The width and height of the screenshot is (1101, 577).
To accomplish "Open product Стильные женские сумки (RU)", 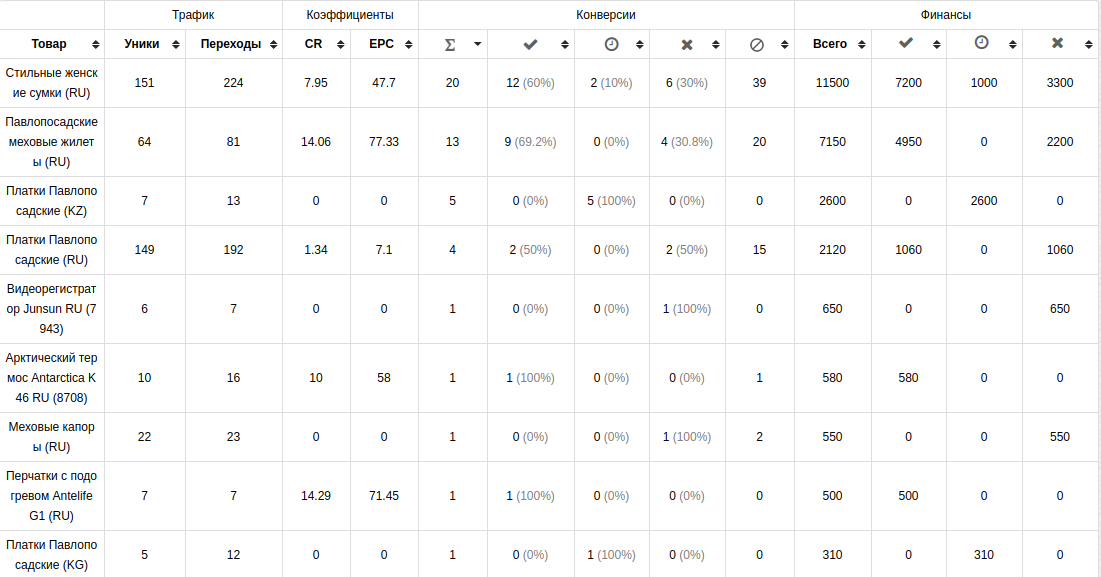I will point(52,83).
